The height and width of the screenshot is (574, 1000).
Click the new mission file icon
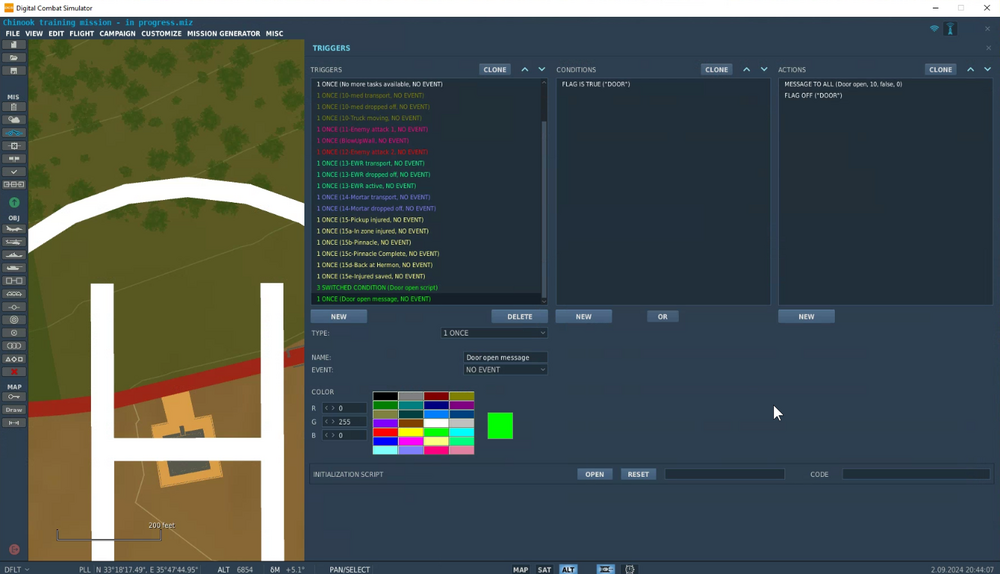(13, 45)
